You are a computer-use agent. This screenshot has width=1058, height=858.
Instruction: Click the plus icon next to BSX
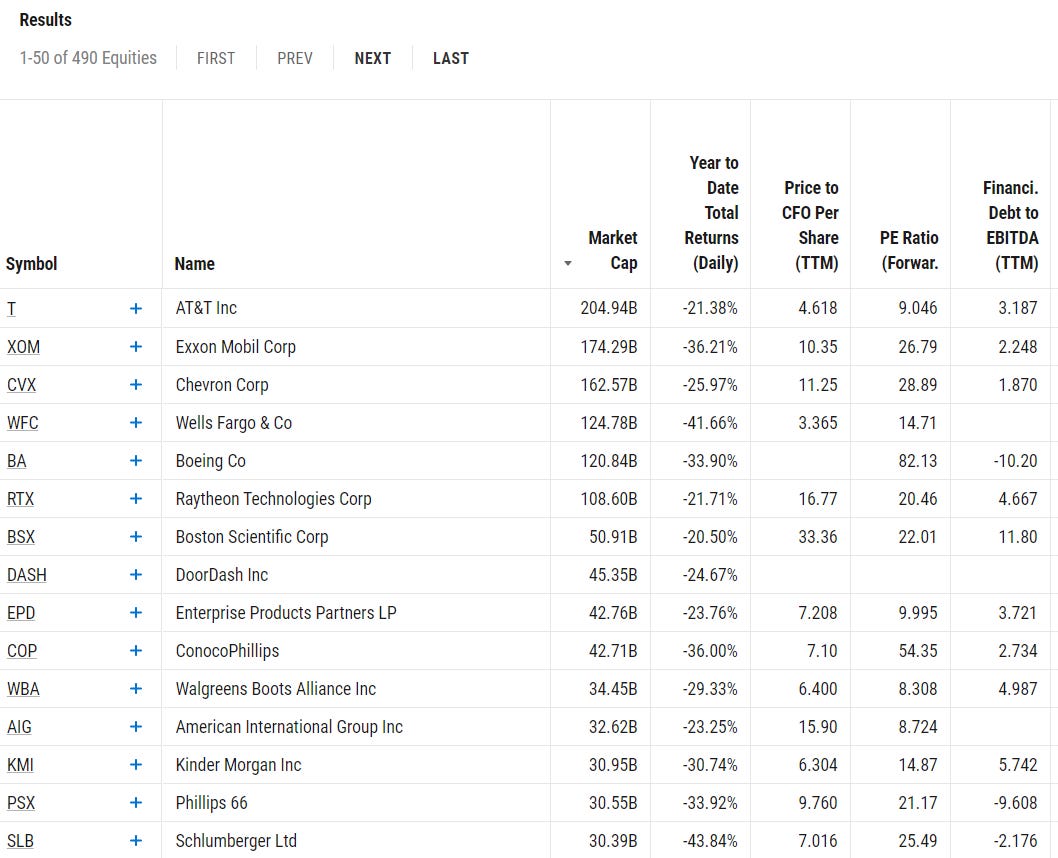click(136, 537)
